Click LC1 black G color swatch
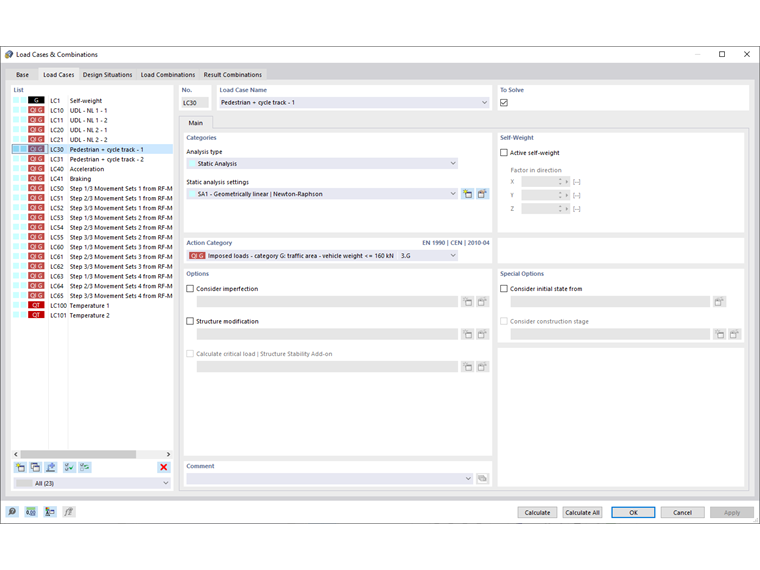Screen dimensions: 760x570 point(36,100)
